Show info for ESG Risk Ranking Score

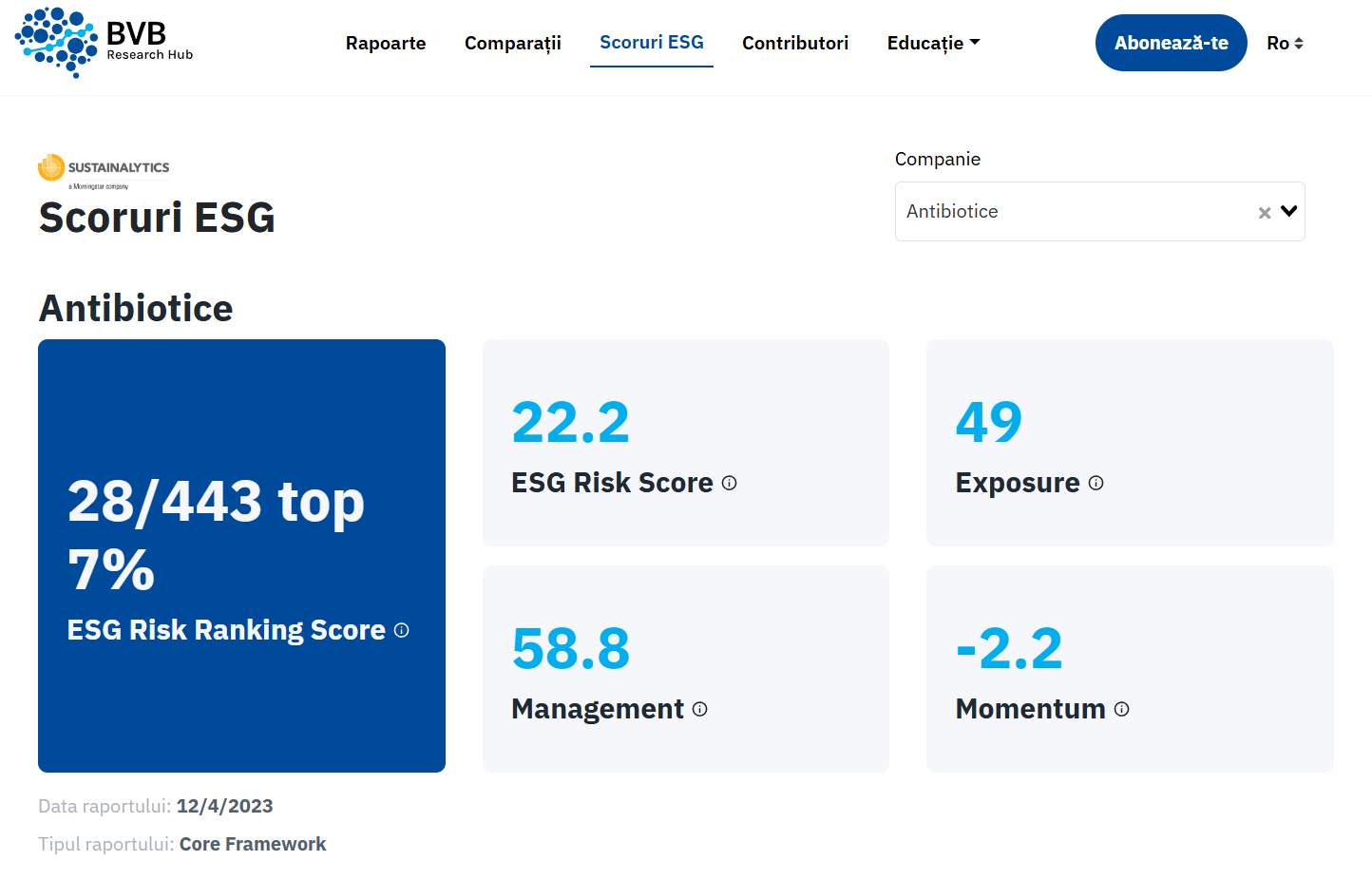tap(401, 630)
